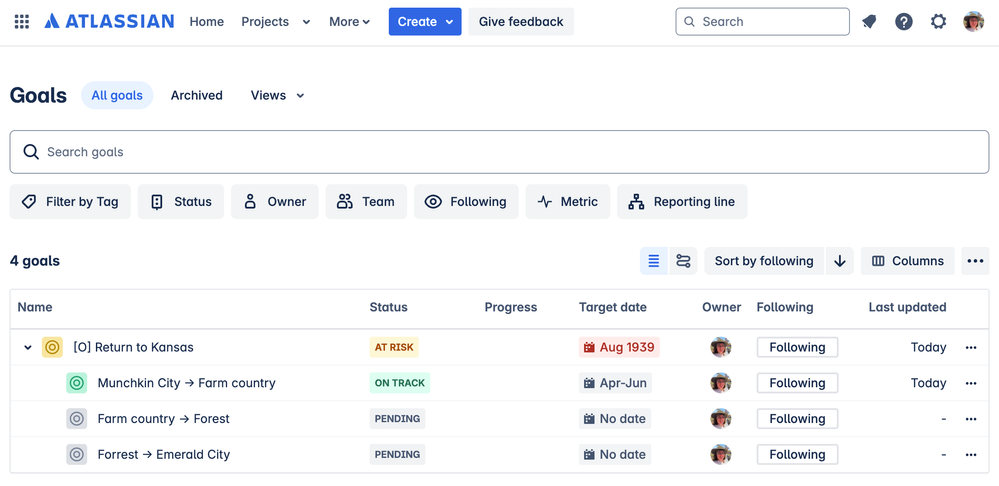Screen dimensions: 999x486
Task: Open the Create button dropdown
Action: tap(425, 22)
